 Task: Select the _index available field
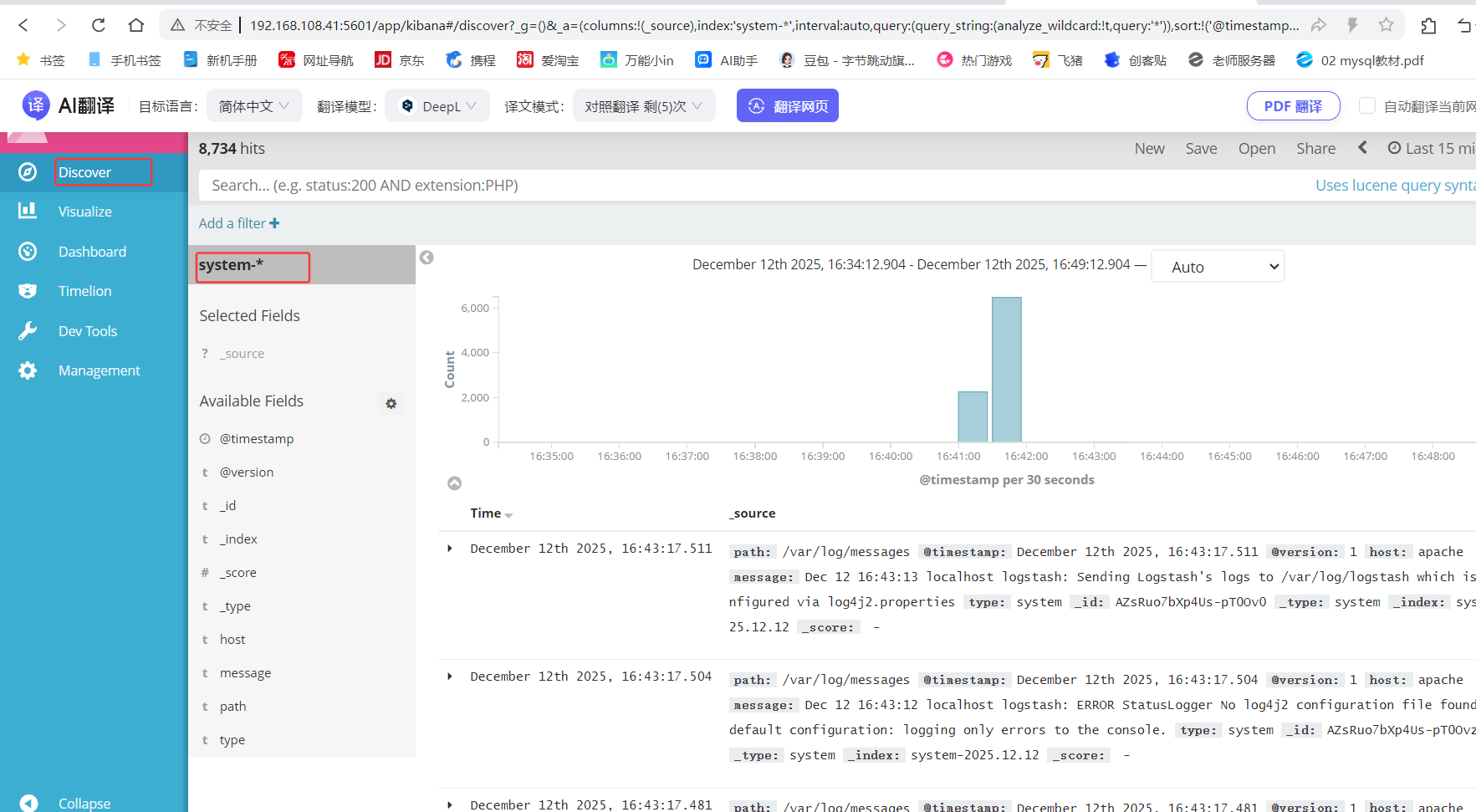click(x=238, y=539)
